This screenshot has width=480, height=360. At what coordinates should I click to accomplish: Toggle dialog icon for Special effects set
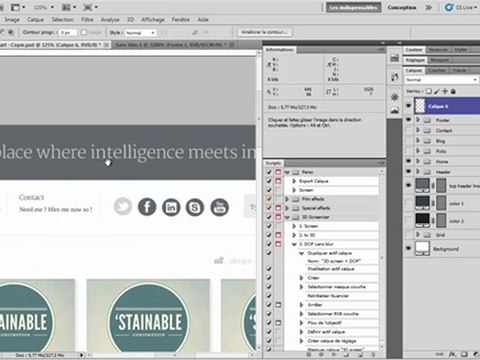pos(278,208)
